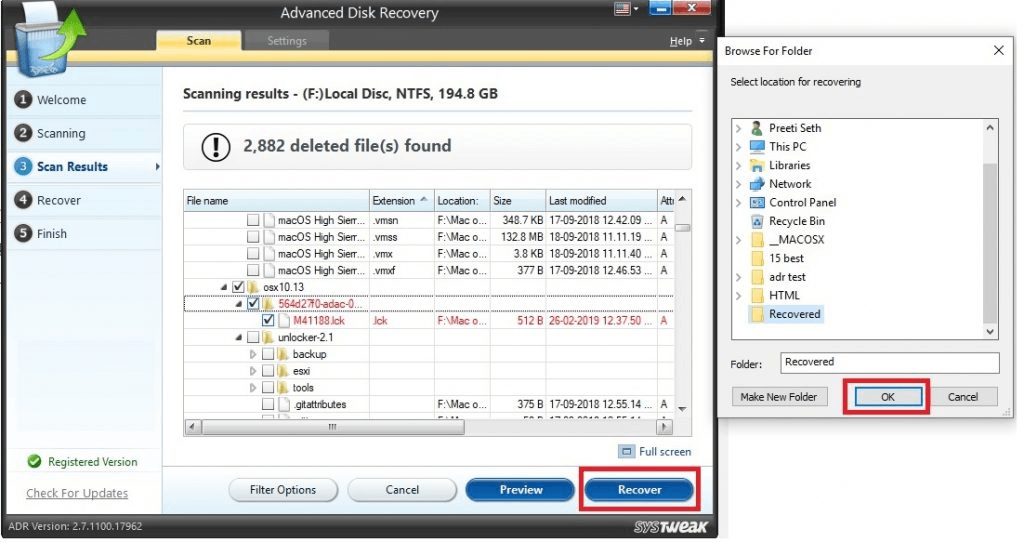Click folder tree scroll down arrow
Screen dimensions: 1024x542
click(x=990, y=332)
